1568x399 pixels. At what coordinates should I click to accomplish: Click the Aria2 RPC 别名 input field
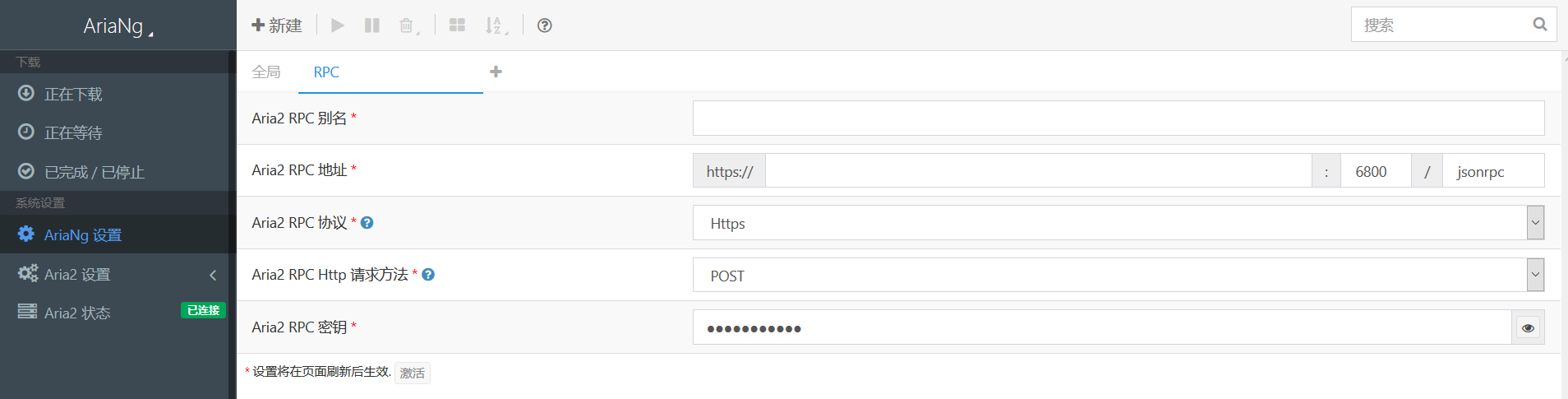[x=1118, y=118]
